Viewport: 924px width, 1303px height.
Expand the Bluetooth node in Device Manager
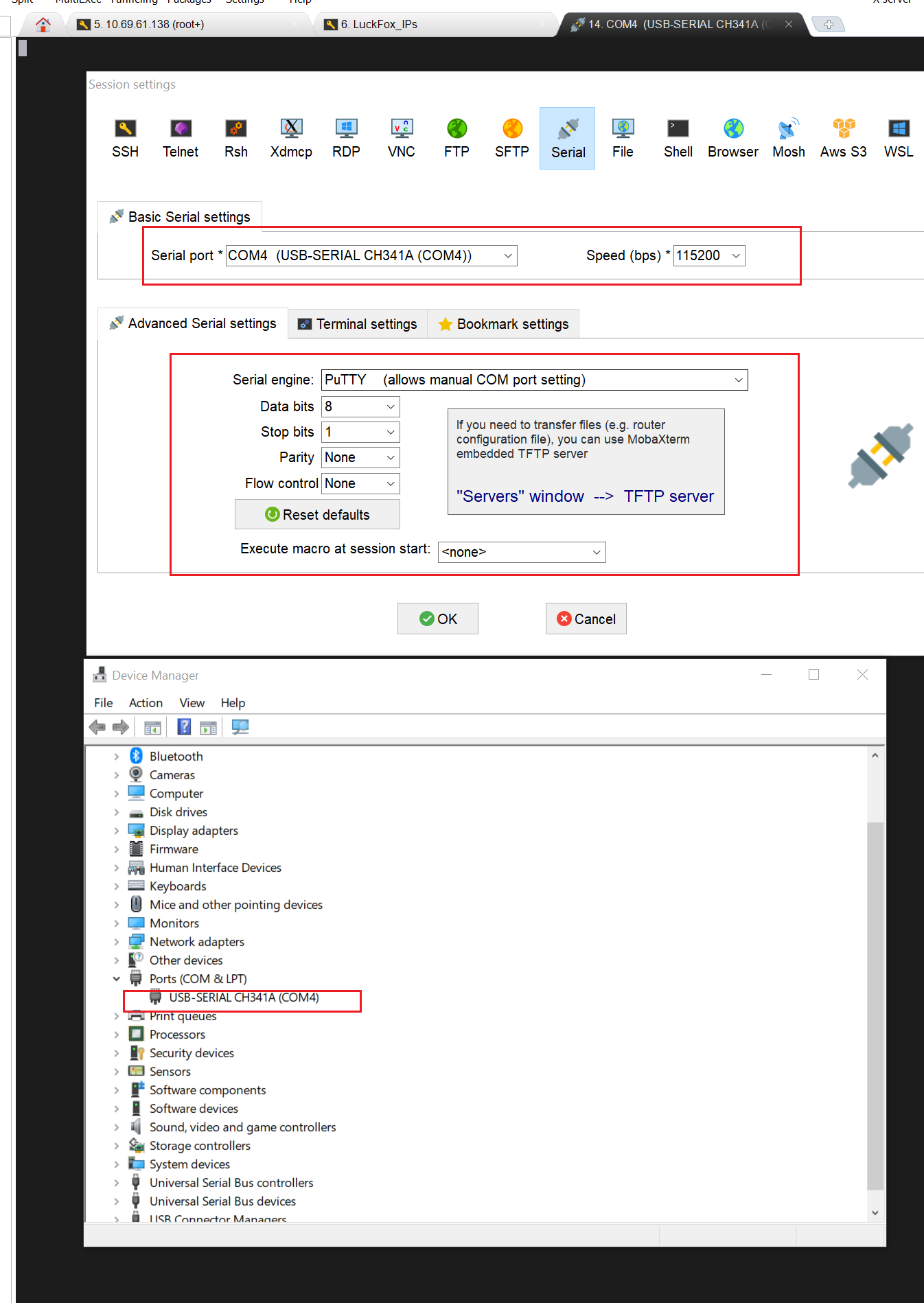(116, 757)
